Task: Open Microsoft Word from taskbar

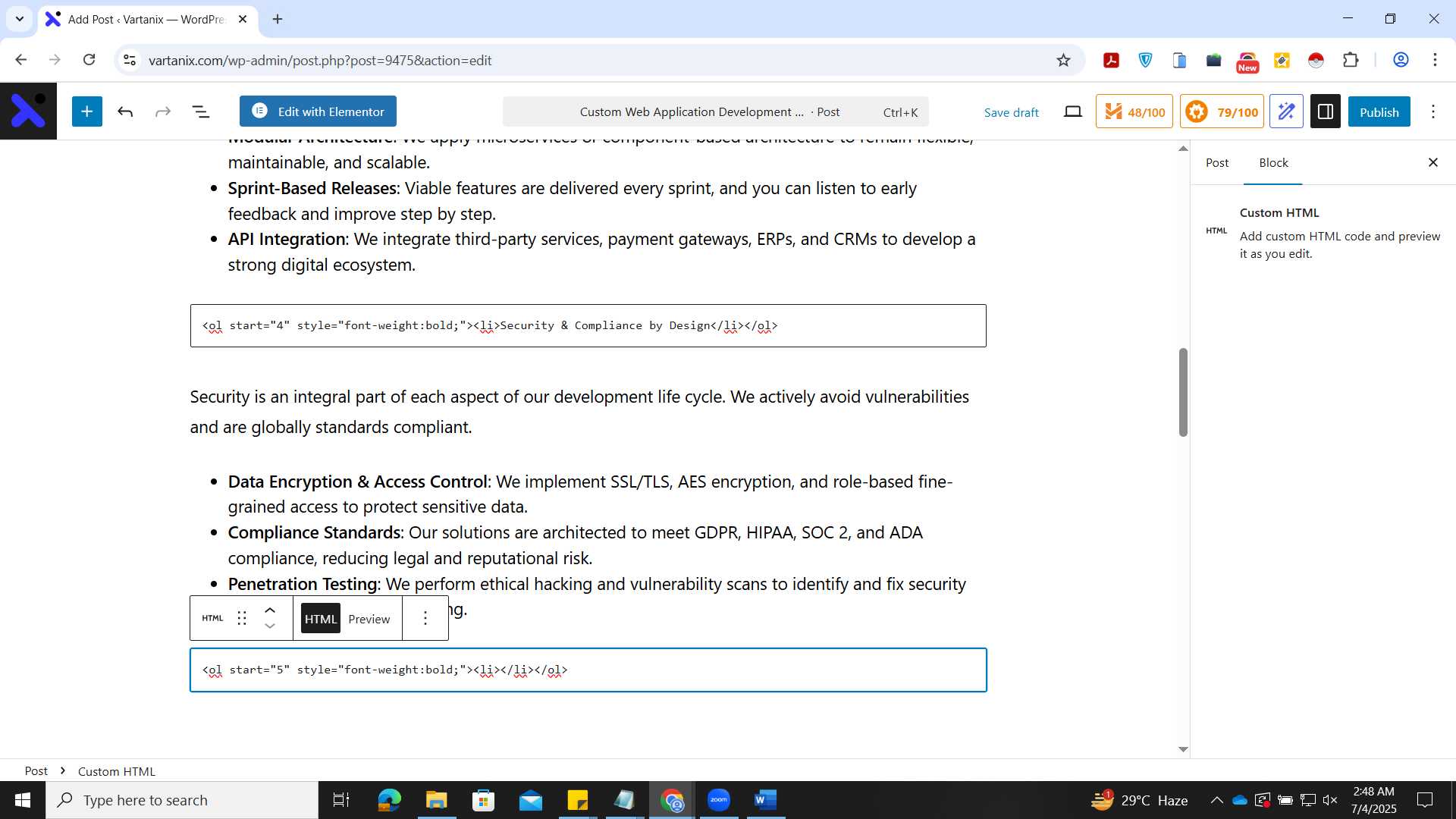Action: click(765, 800)
